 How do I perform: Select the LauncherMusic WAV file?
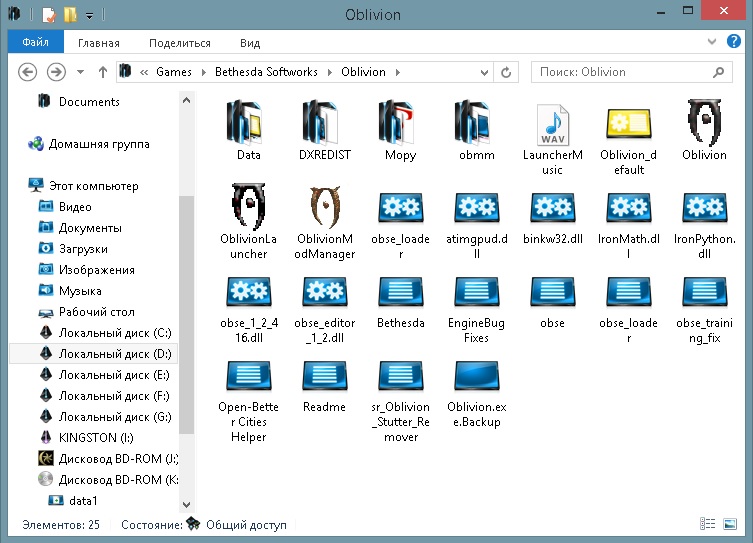click(x=552, y=138)
